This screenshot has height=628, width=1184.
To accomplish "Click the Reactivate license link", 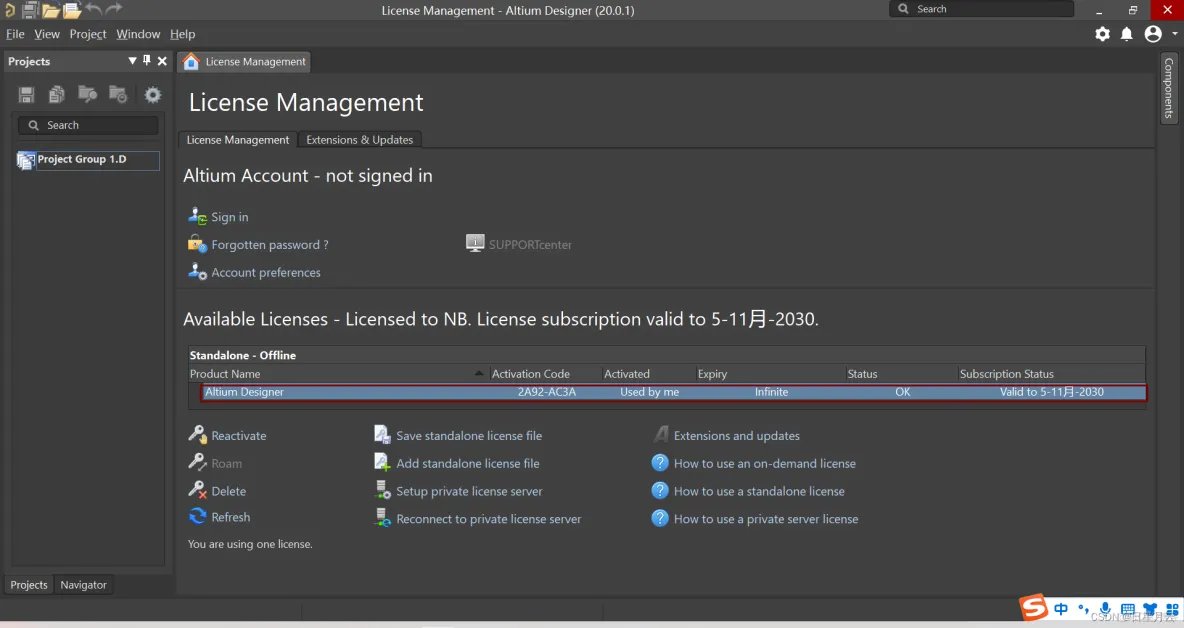I will point(239,436).
